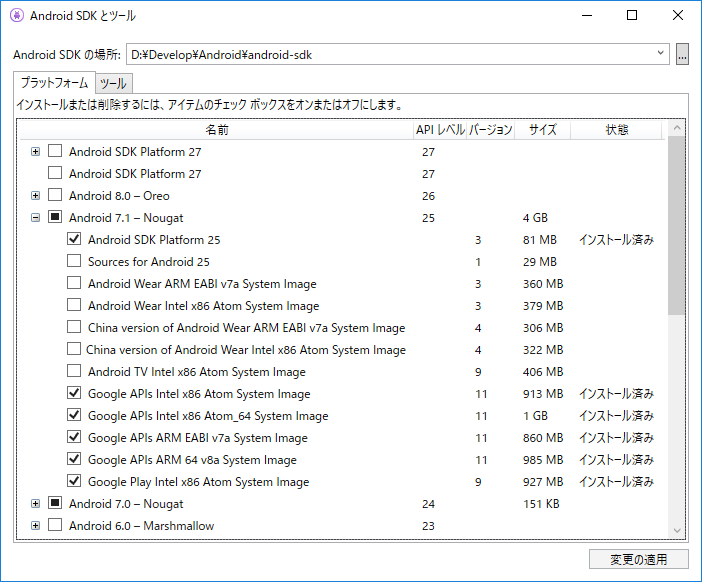
Task: Close the Android SDK とツール window
Action: [678, 15]
